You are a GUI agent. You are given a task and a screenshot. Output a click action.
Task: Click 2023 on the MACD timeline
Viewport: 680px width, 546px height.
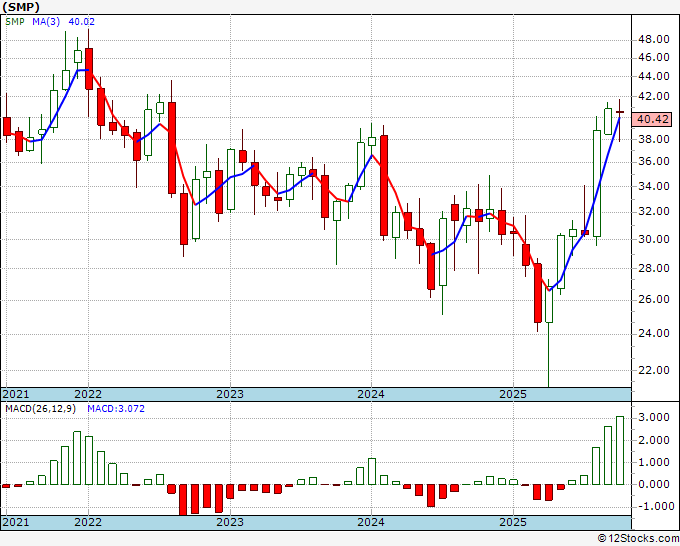tap(230, 522)
